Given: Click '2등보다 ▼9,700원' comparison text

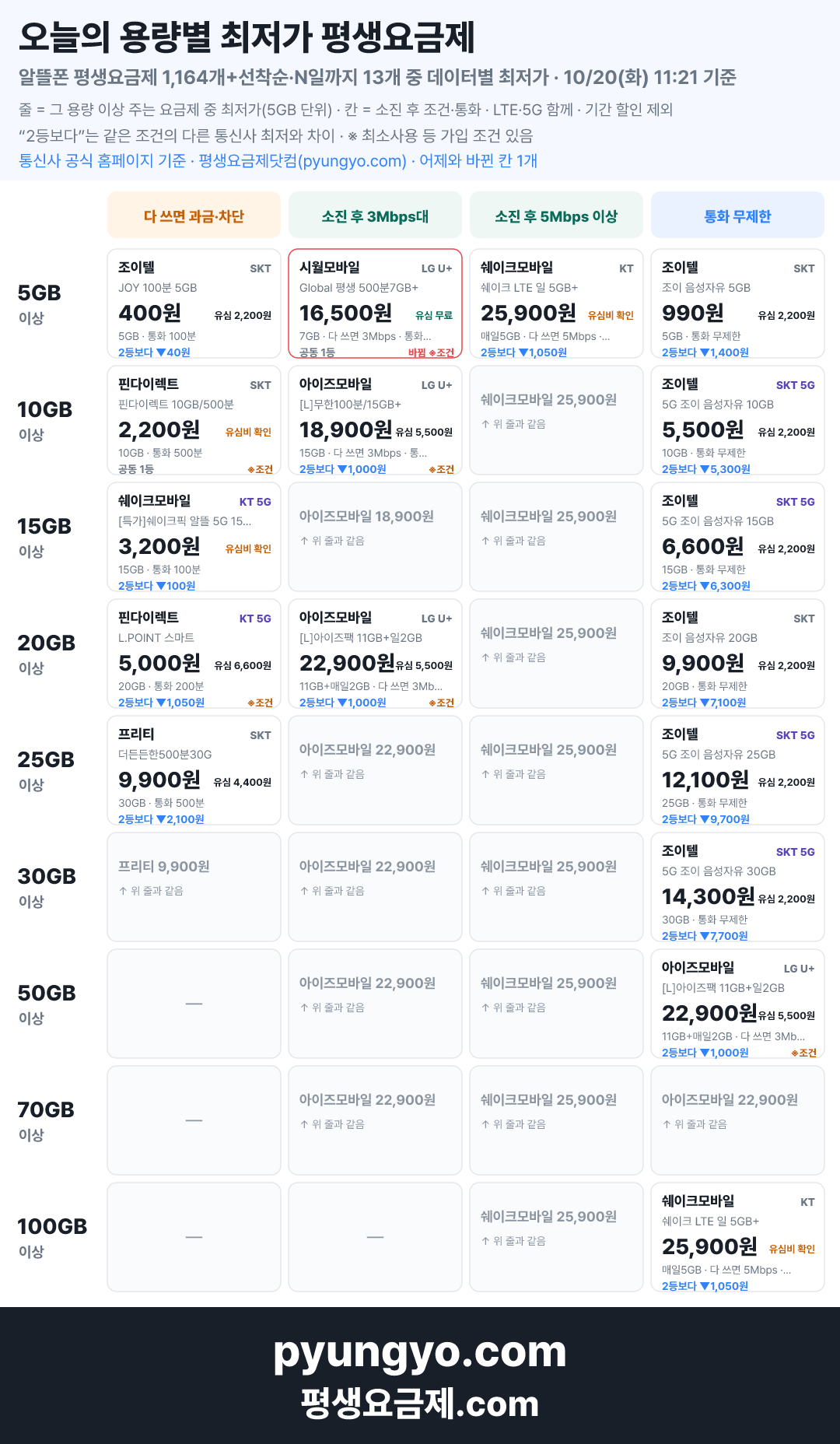Looking at the screenshot, I should 706,819.
